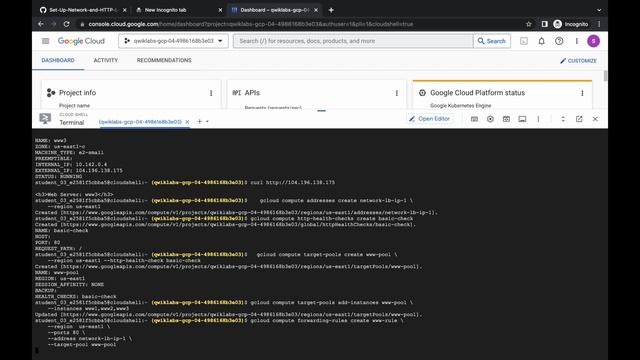This screenshot has width=640, height=360.
Task: Switch to the Recommendations tab
Action: click(x=164, y=60)
